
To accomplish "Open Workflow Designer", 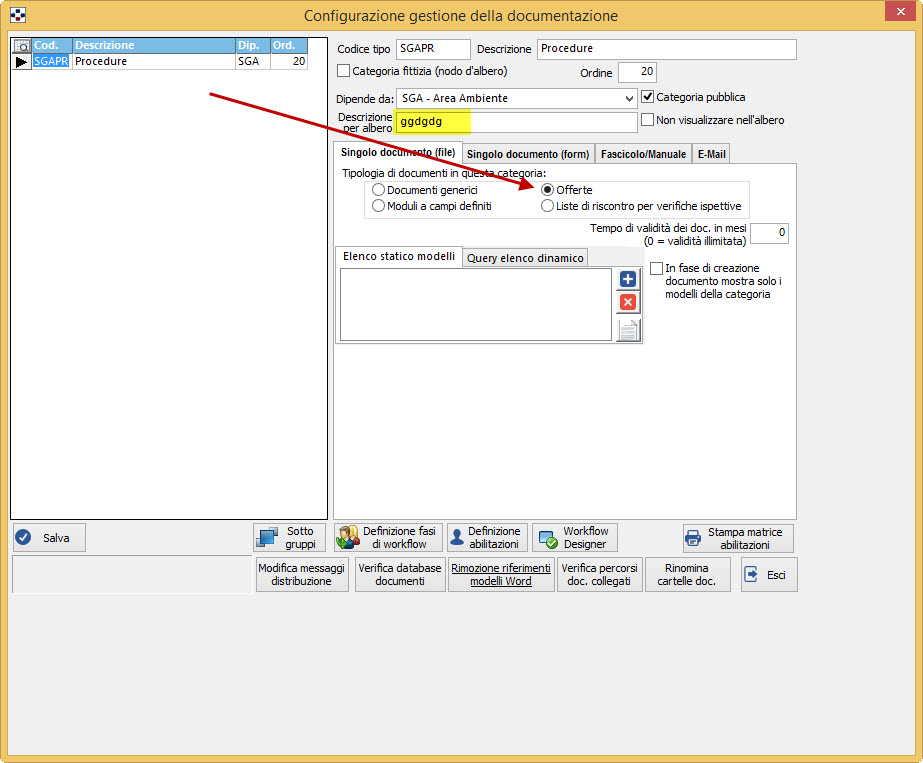I will (575, 538).
